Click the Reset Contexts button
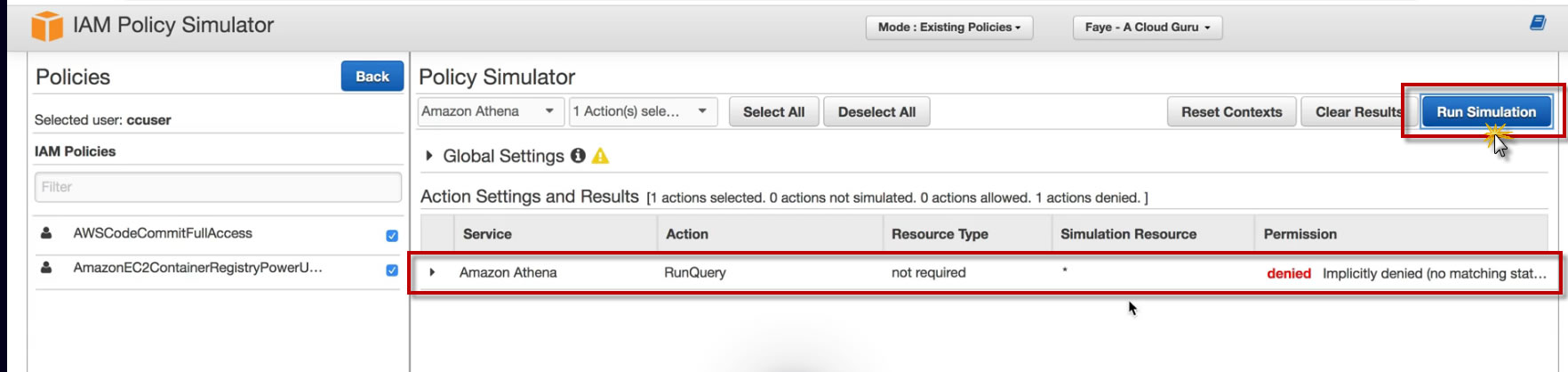1568x372 pixels. 1231,112
